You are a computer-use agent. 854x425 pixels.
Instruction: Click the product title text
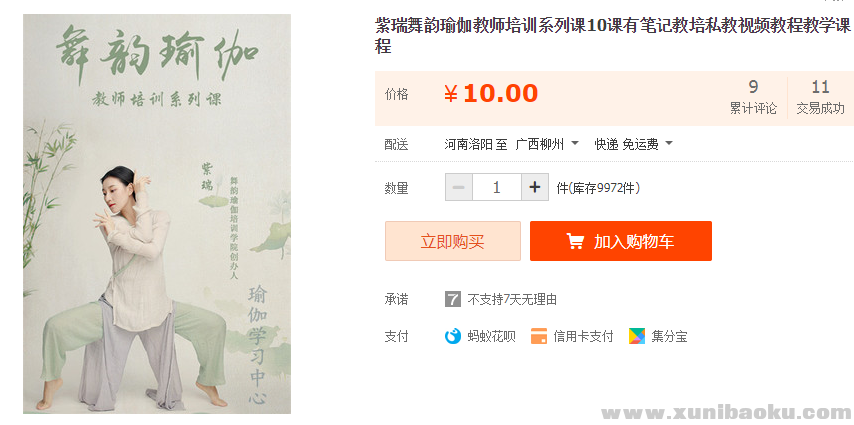pyautogui.click(x=613, y=36)
